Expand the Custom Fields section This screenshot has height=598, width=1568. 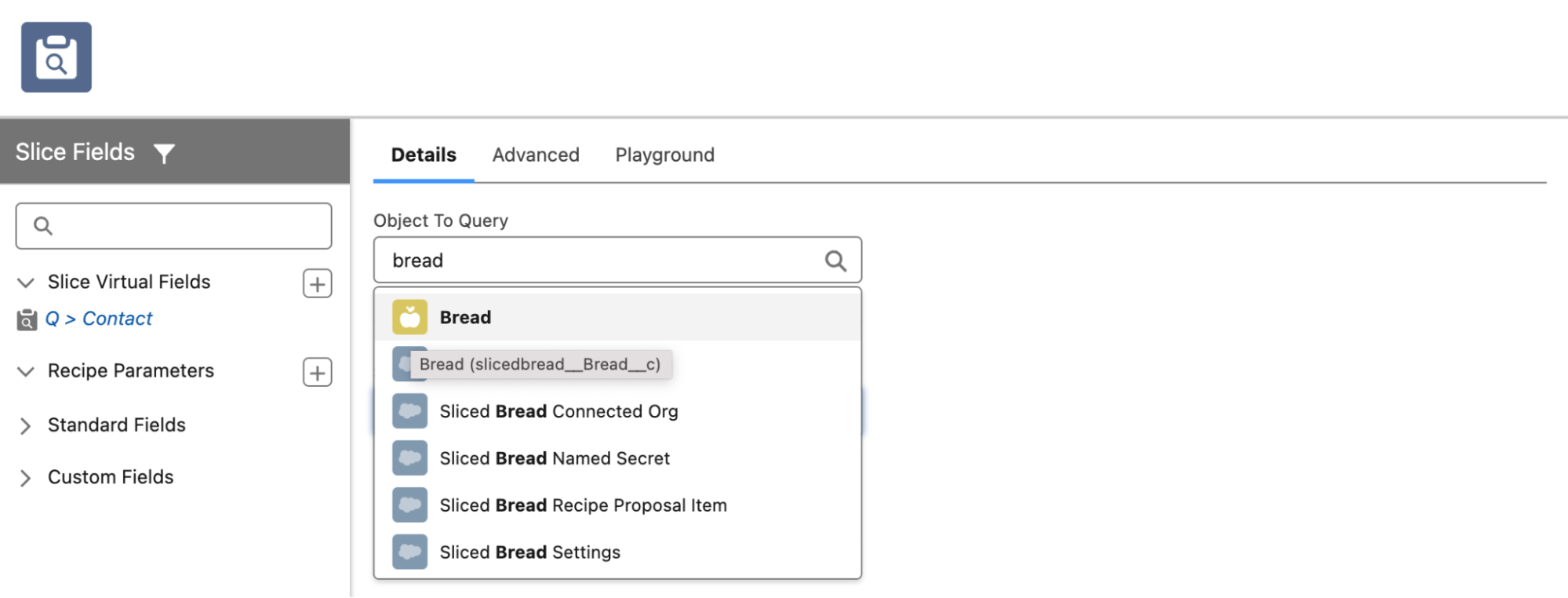click(25, 477)
